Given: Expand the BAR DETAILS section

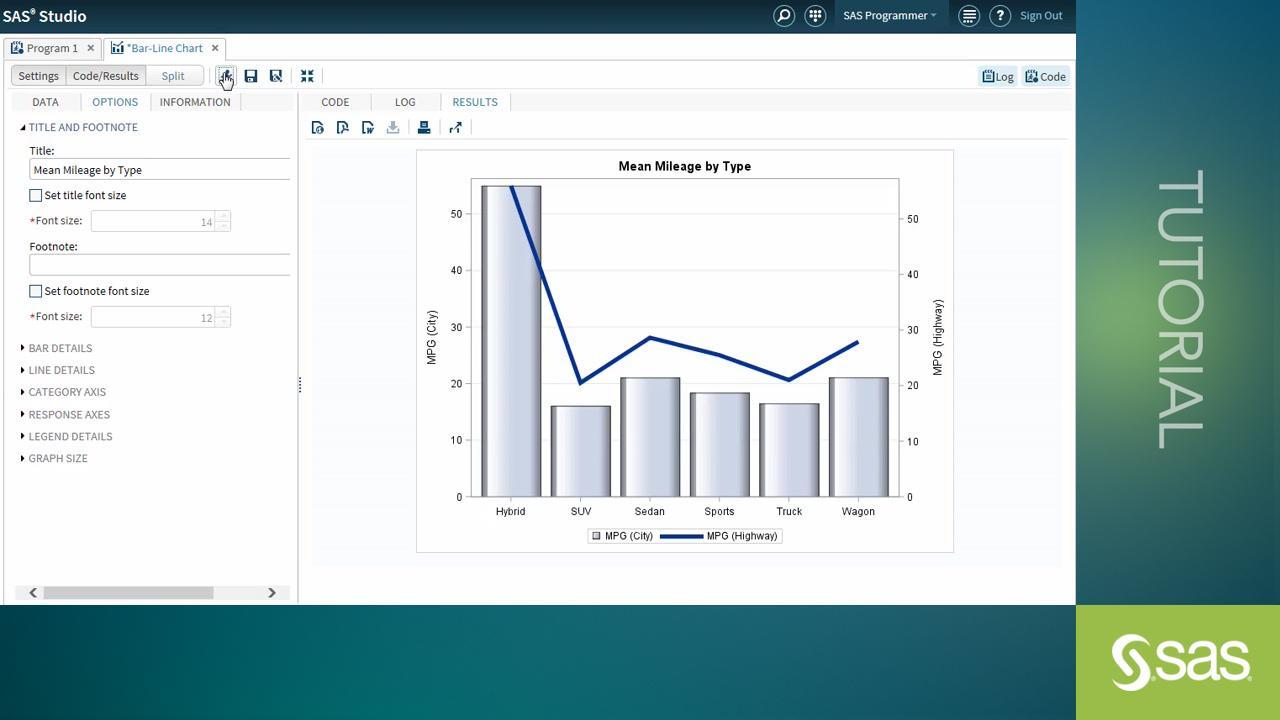Looking at the screenshot, I should pyautogui.click(x=60, y=348).
